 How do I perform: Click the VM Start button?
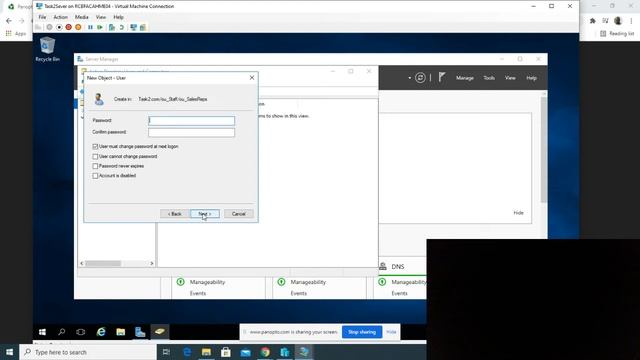tap(42, 332)
